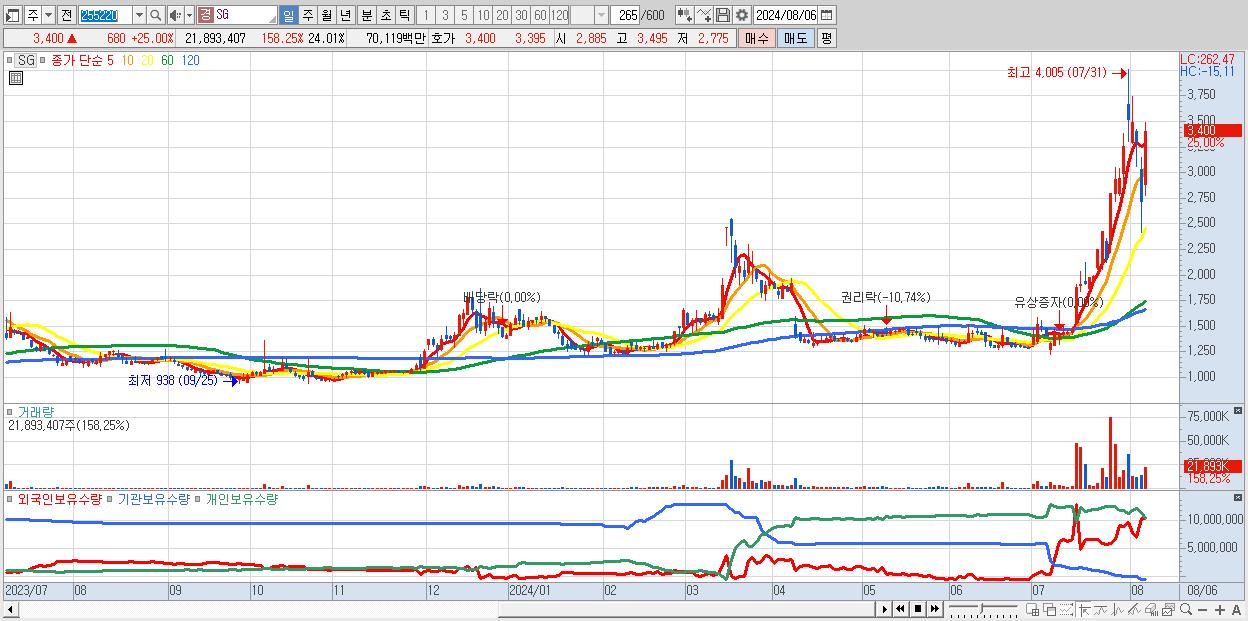Expand dropdown arrow beside speaker icon

click(x=190, y=15)
